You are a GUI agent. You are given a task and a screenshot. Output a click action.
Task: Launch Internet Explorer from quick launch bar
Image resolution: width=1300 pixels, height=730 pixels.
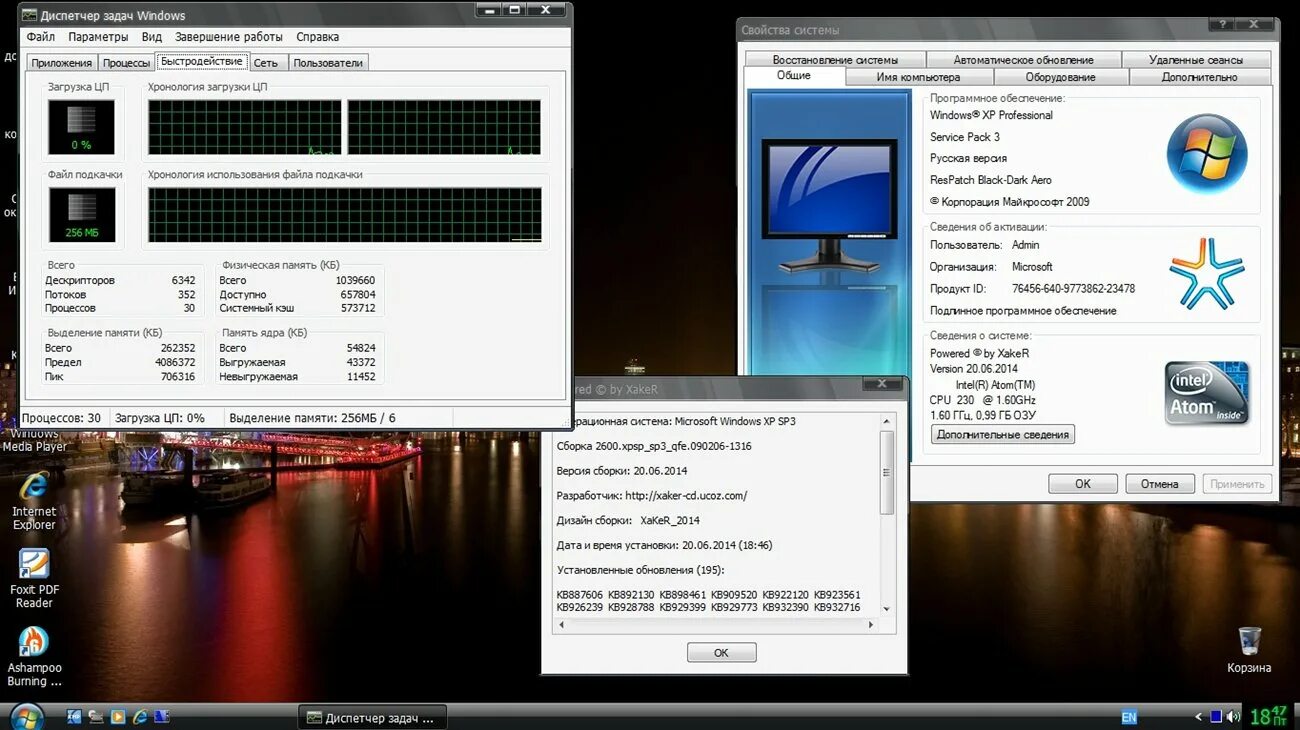pos(140,716)
